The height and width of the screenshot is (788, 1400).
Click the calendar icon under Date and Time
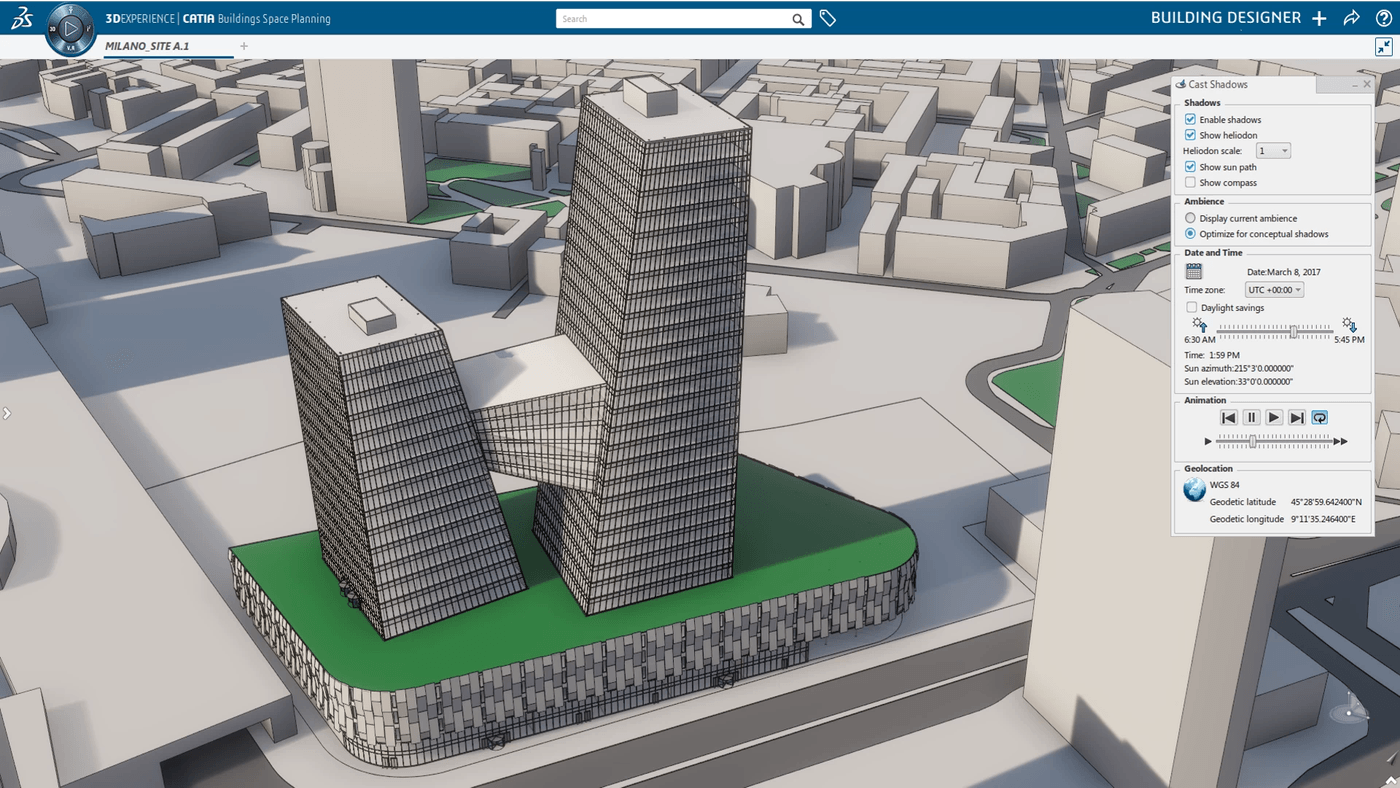pyautogui.click(x=1193, y=270)
